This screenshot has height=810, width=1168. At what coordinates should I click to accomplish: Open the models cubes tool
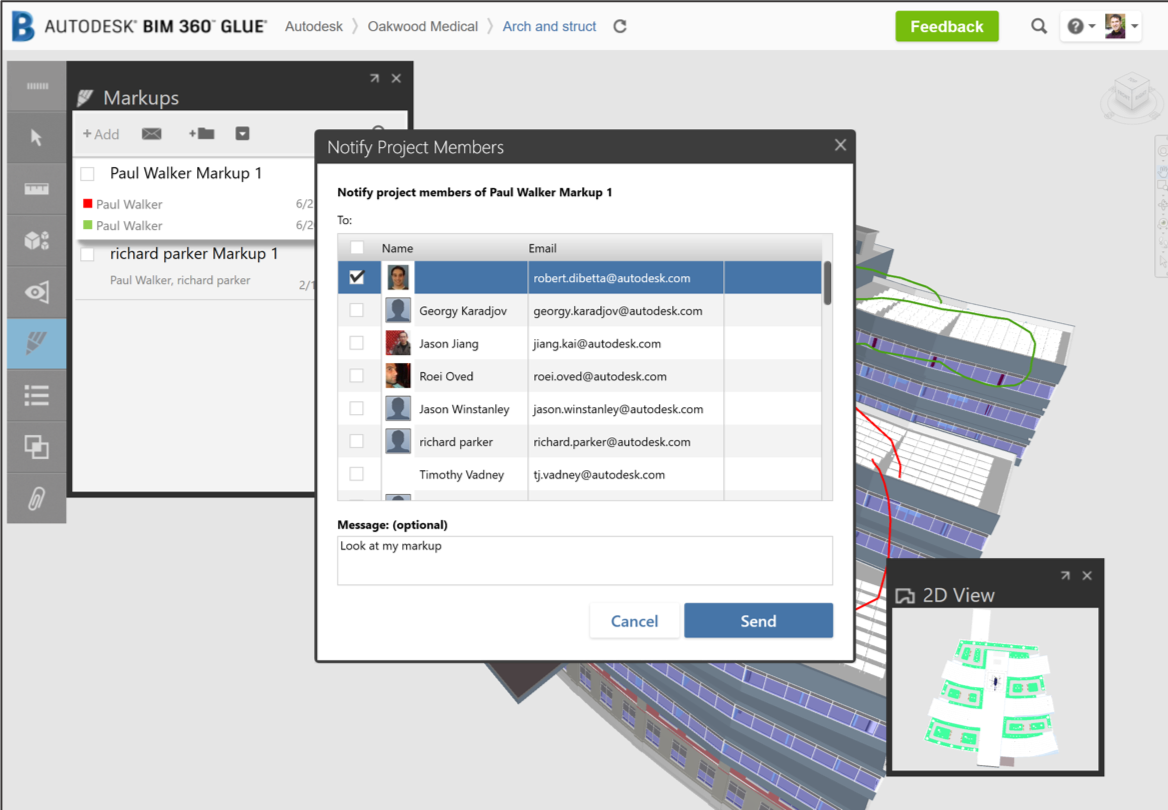tap(36, 240)
